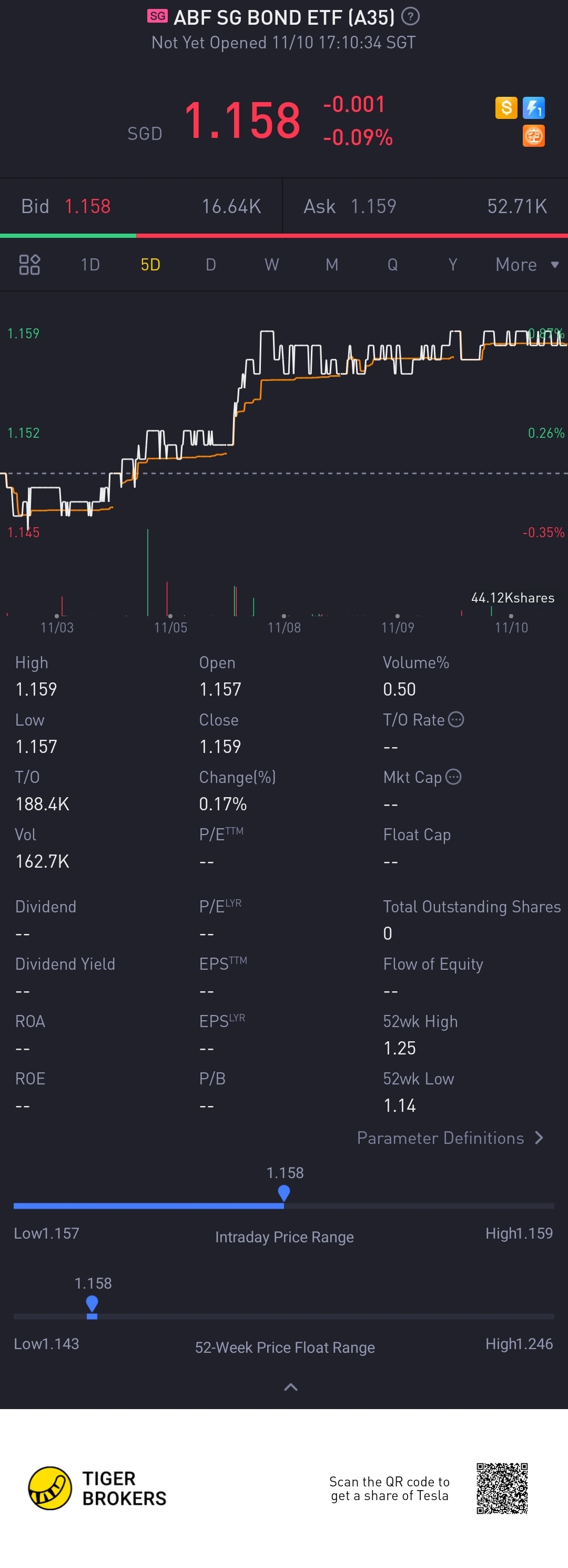Image resolution: width=568 pixels, height=1568 pixels.
Task: Tap the Tiger Brokers logo
Action: (x=97, y=1488)
